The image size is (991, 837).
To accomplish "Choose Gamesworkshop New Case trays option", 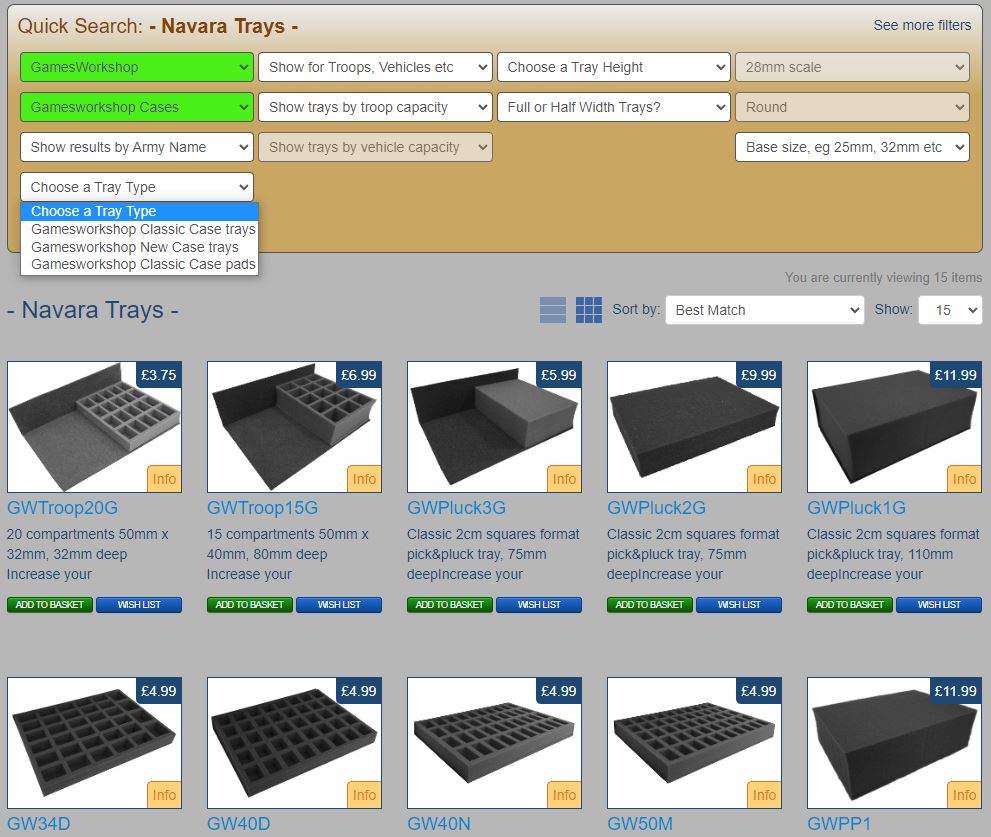I will (x=135, y=247).
